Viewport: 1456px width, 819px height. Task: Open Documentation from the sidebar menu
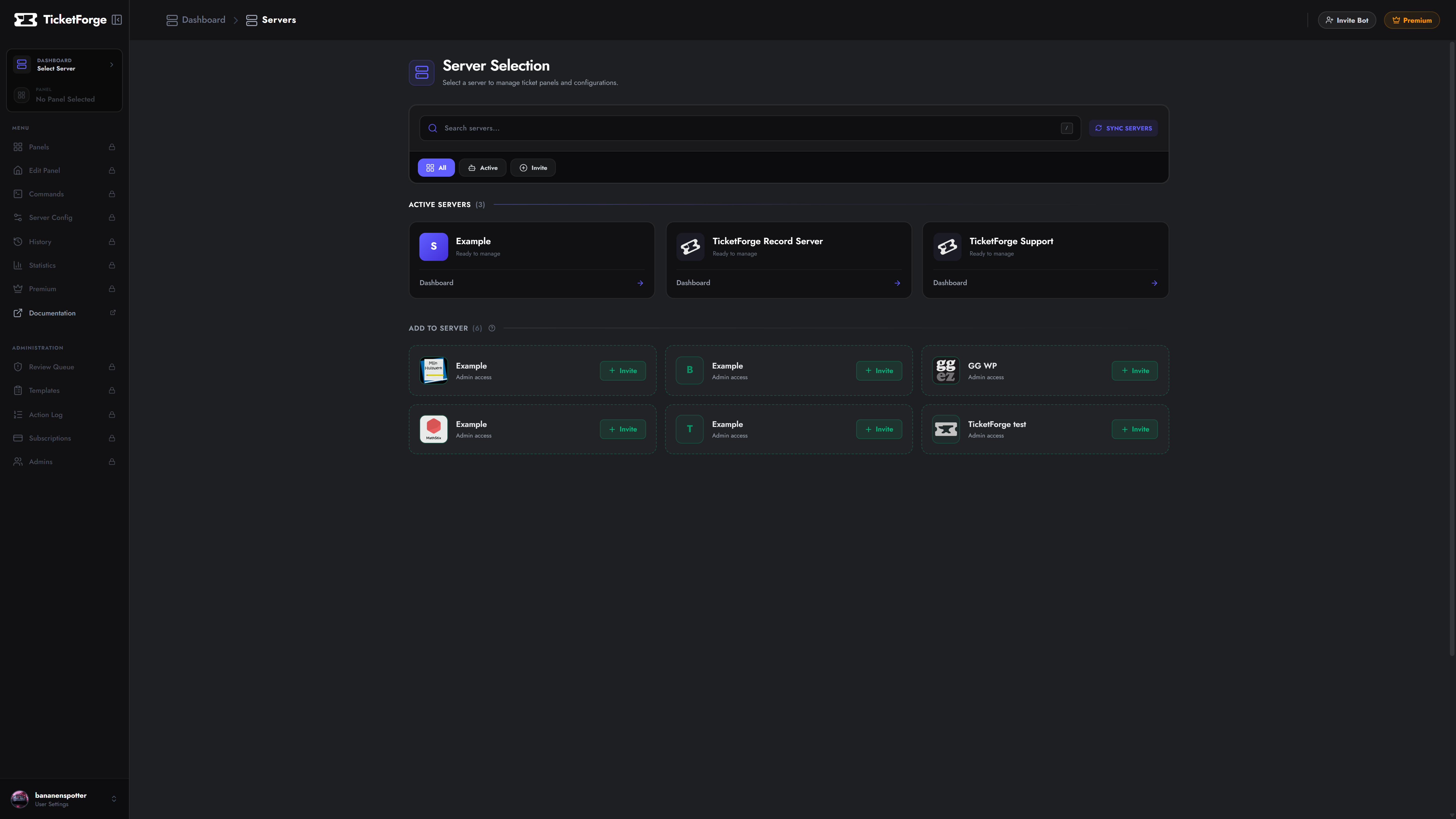click(64, 313)
